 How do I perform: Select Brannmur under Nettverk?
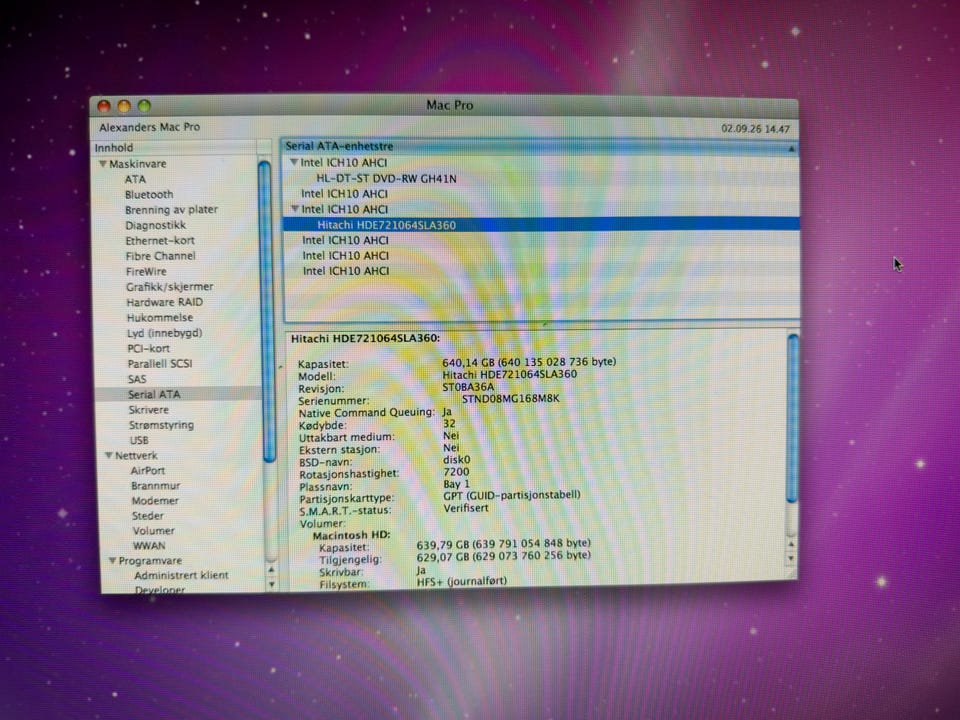[x=156, y=486]
